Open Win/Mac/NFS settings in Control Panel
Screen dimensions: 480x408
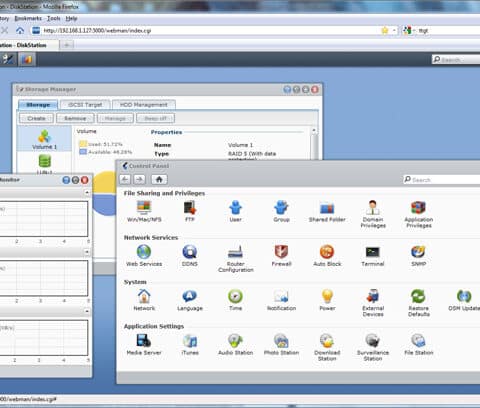144,211
